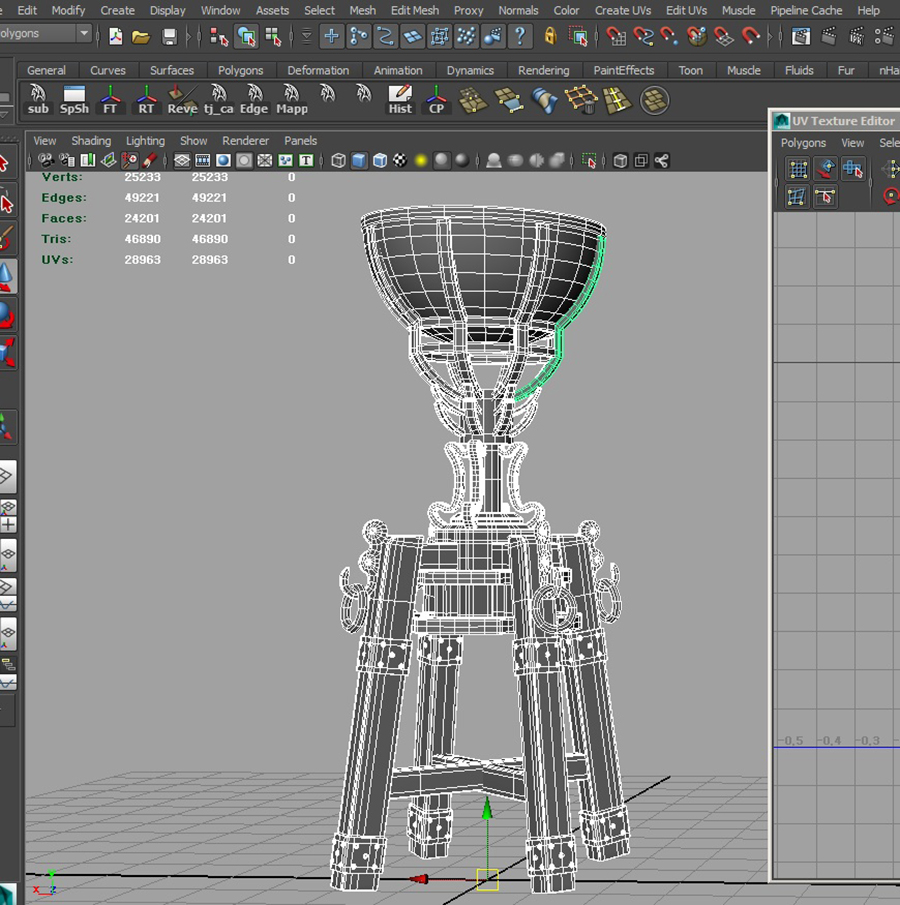Open the viewport Renderer menu
The height and width of the screenshot is (905, 900).
point(245,141)
